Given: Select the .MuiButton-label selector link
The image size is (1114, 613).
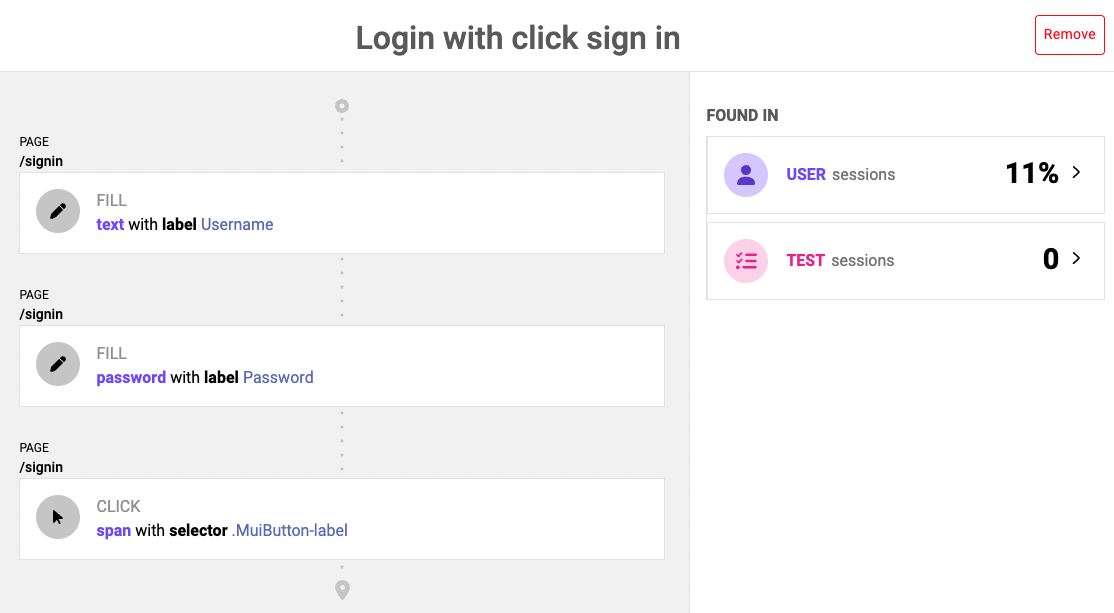Looking at the screenshot, I should coord(289,531).
